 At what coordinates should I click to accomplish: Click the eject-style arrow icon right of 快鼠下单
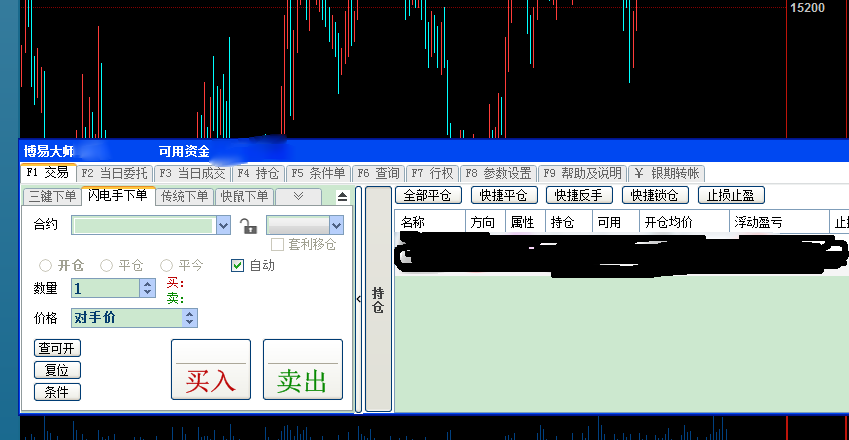tap(342, 197)
